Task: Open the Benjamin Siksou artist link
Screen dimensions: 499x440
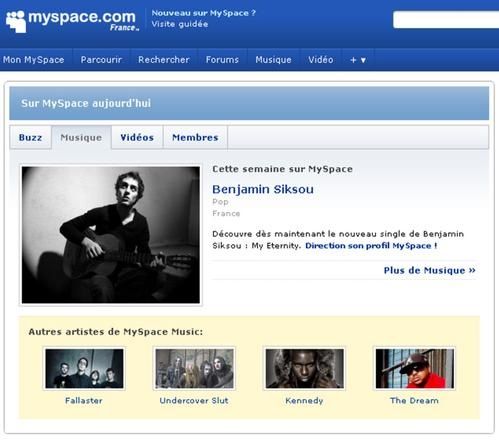Action: click(263, 189)
